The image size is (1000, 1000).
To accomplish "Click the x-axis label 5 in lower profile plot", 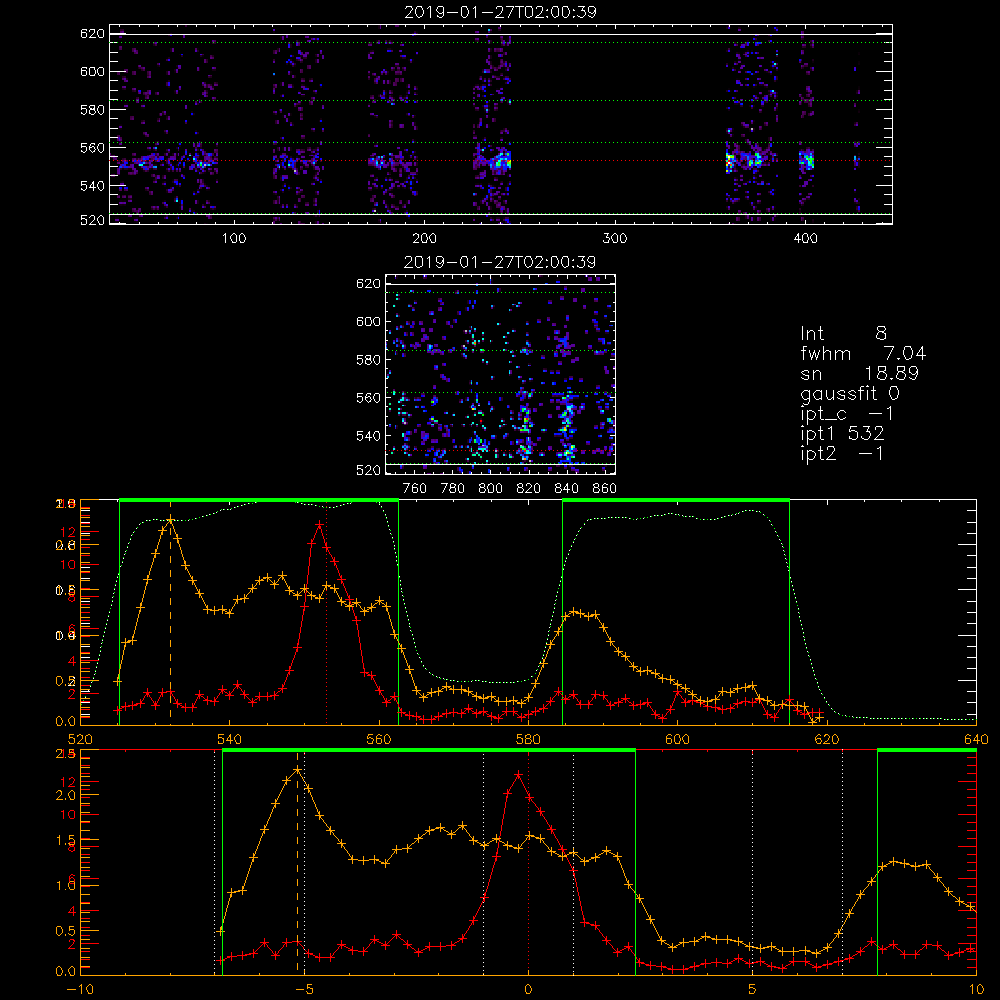I will pos(753,990).
